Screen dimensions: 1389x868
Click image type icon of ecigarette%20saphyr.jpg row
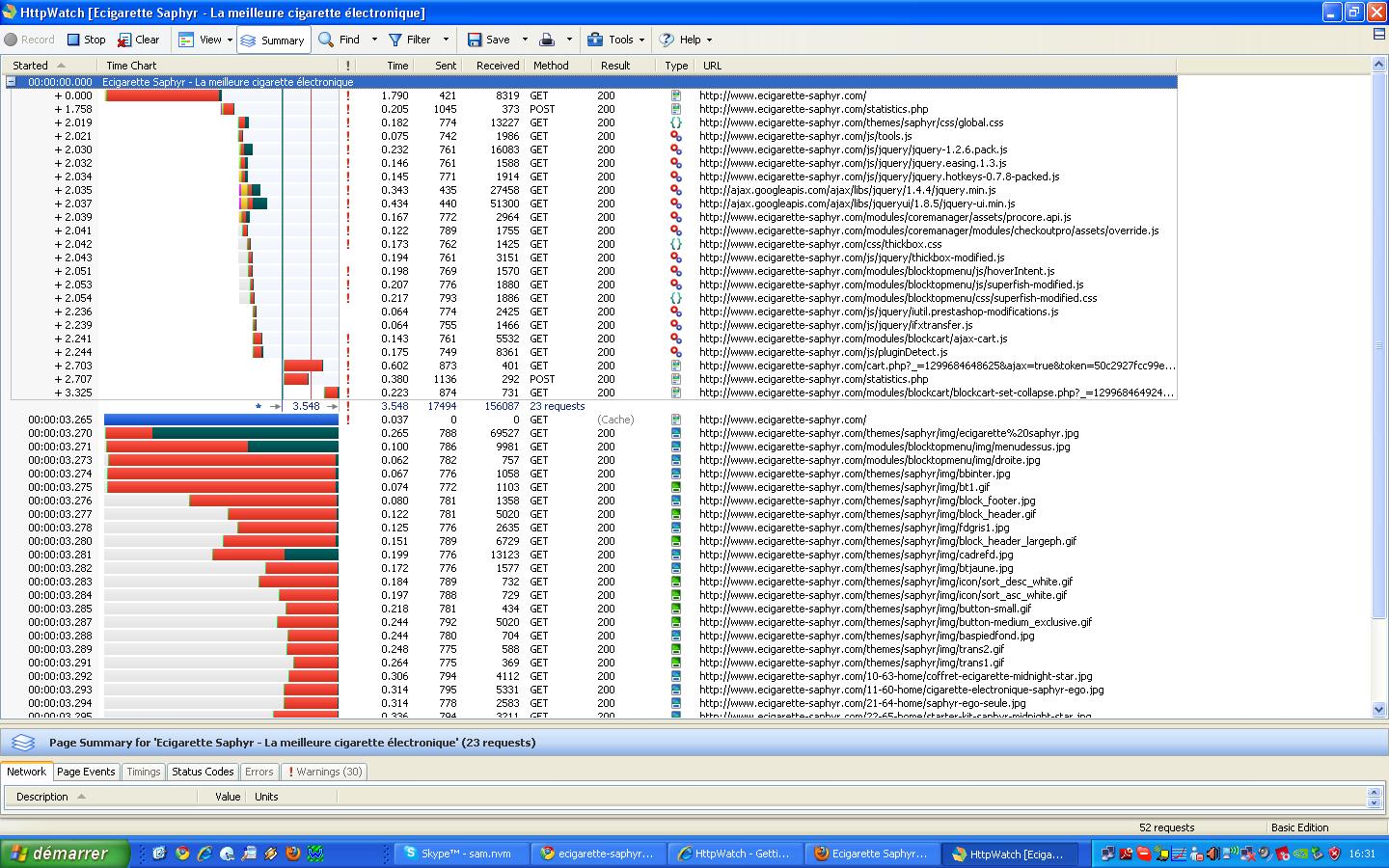pos(676,433)
